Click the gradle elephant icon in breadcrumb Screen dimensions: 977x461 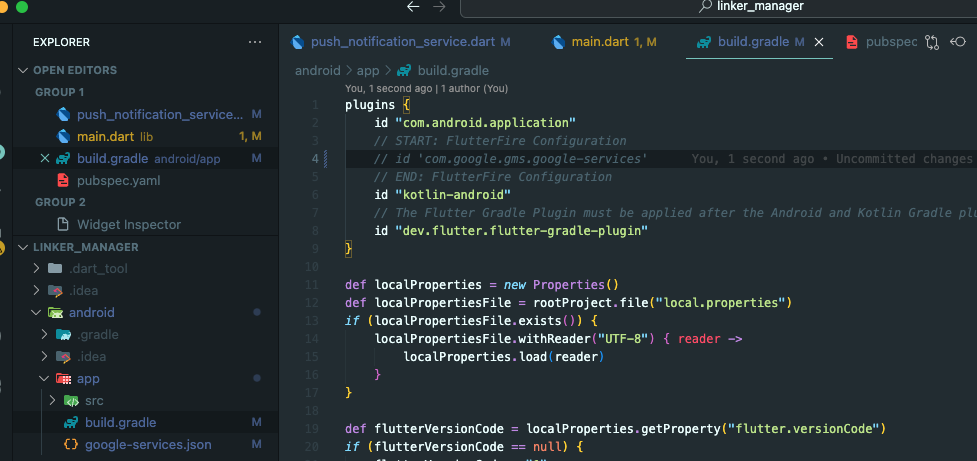(404, 71)
